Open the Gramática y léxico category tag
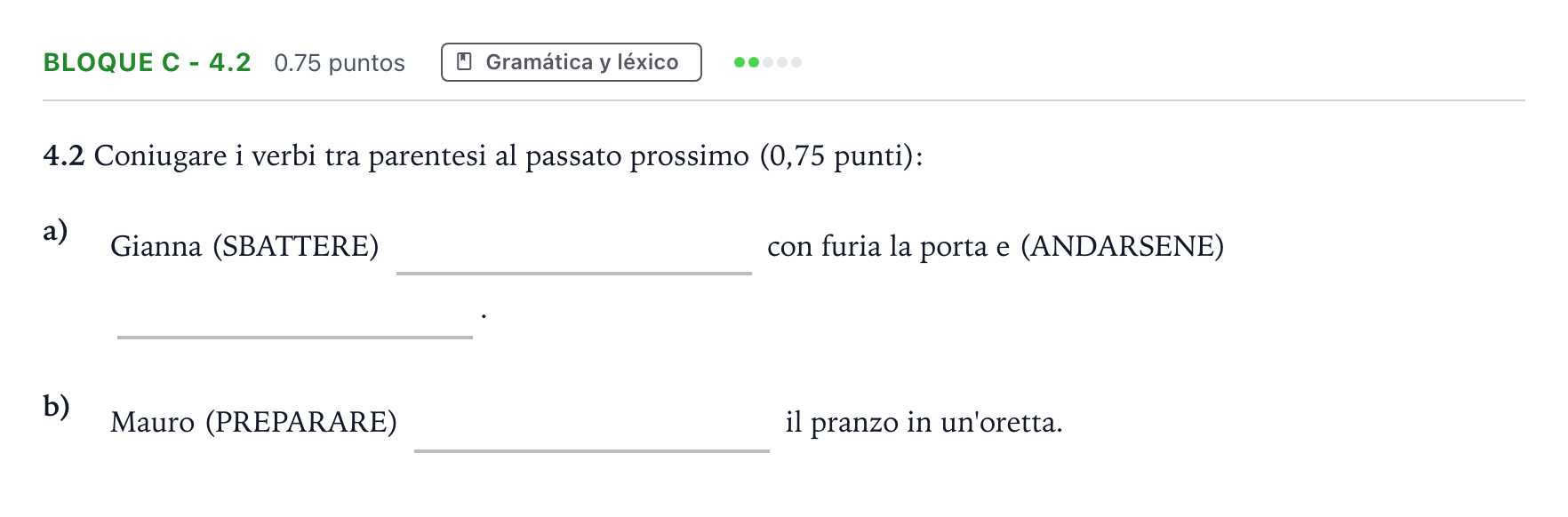The height and width of the screenshot is (517, 1568). (x=572, y=62)
